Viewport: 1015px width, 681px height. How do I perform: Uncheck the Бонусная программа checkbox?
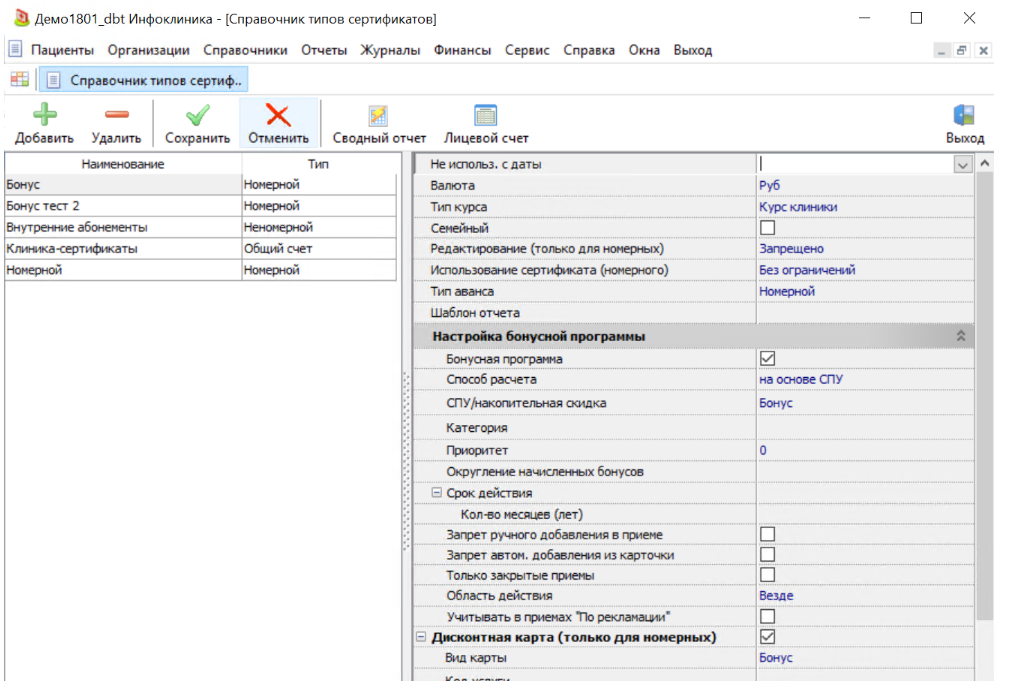click(x=768, y=358)
